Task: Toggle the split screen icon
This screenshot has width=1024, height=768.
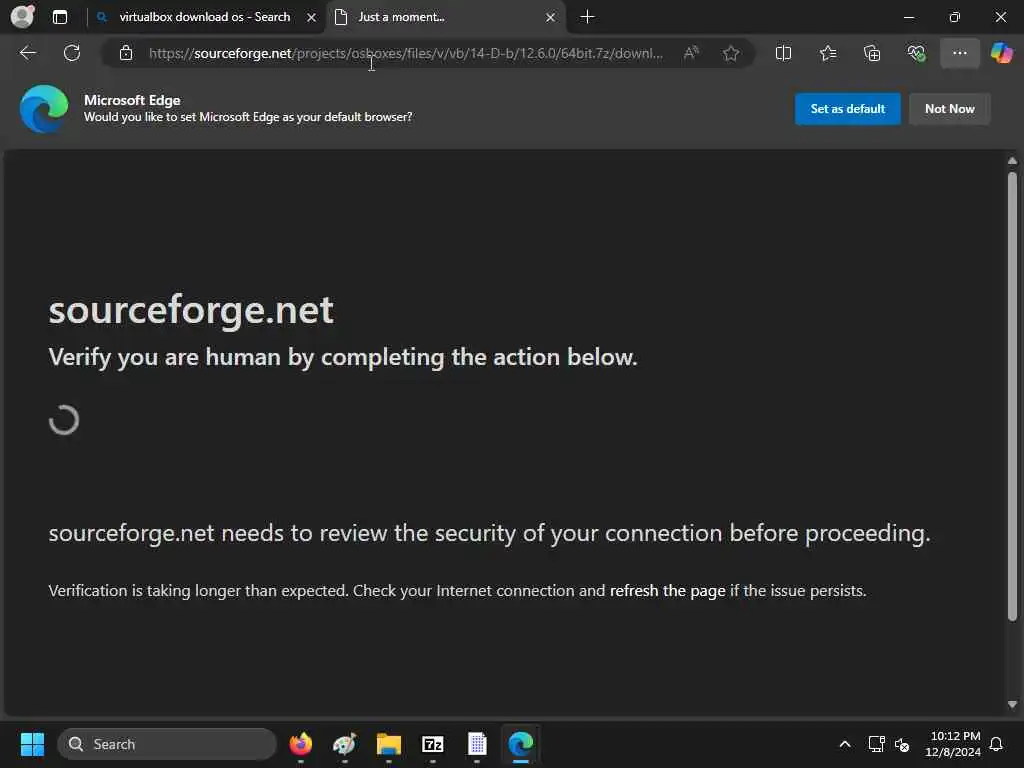Action: tap(783, 53)
